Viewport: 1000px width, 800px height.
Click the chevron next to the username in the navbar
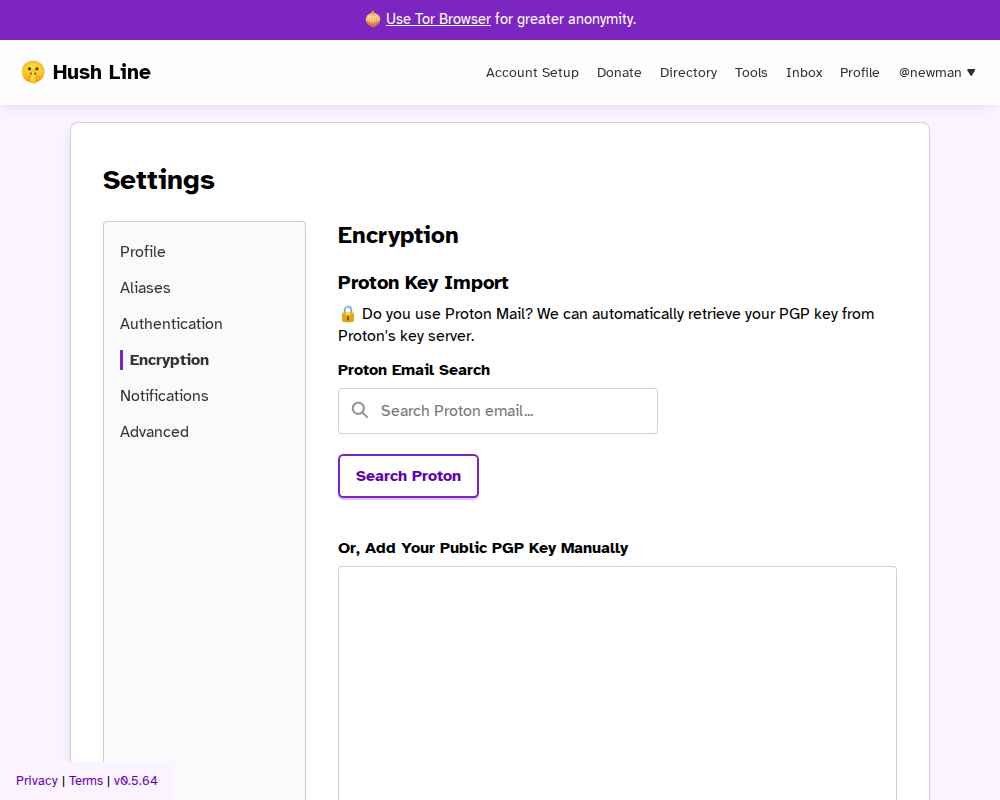tap(971, 72)
